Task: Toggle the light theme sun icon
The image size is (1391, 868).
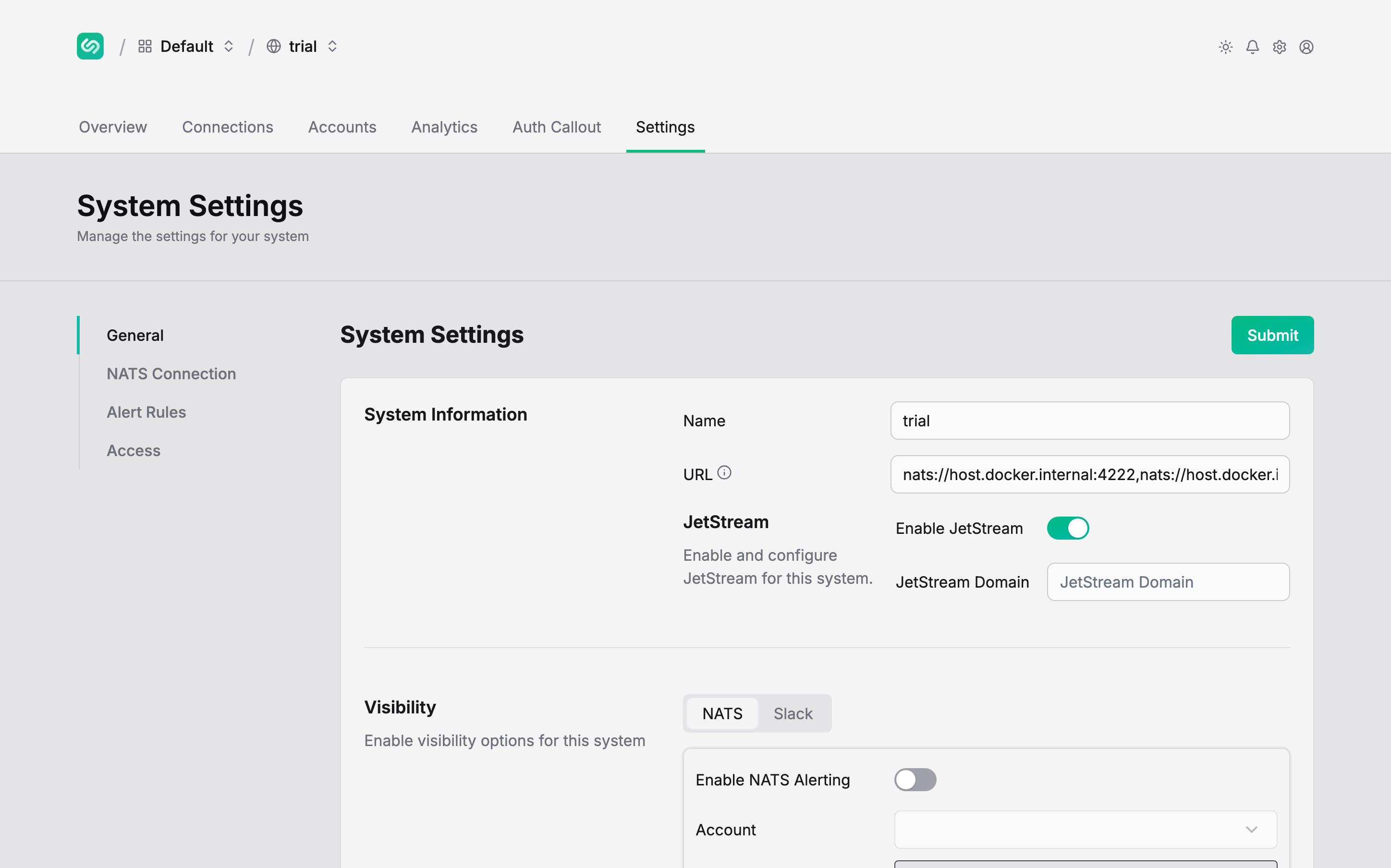Action: pos(1226,47)
